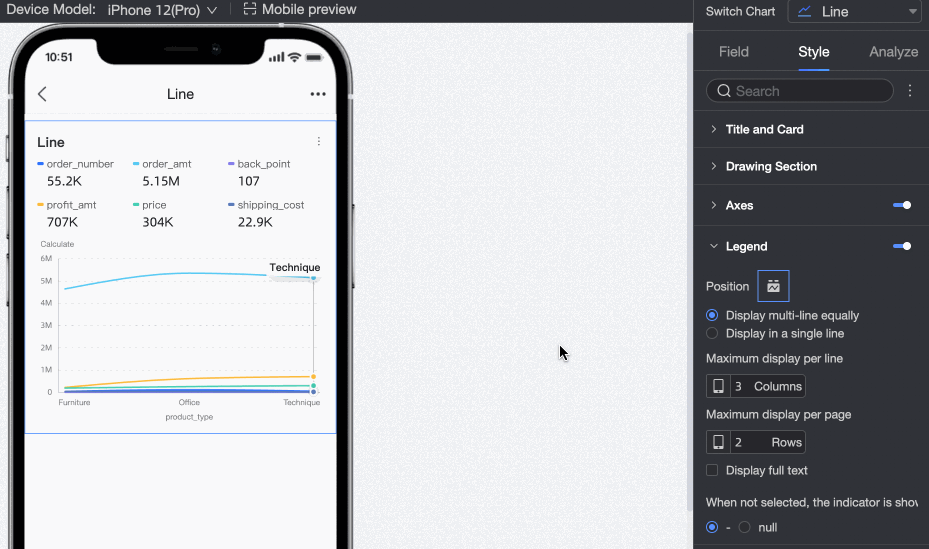The height and width of the screenshot is (549, 929).
Task: Click the Calculate y-axis title
Action: tap(57, 244)
